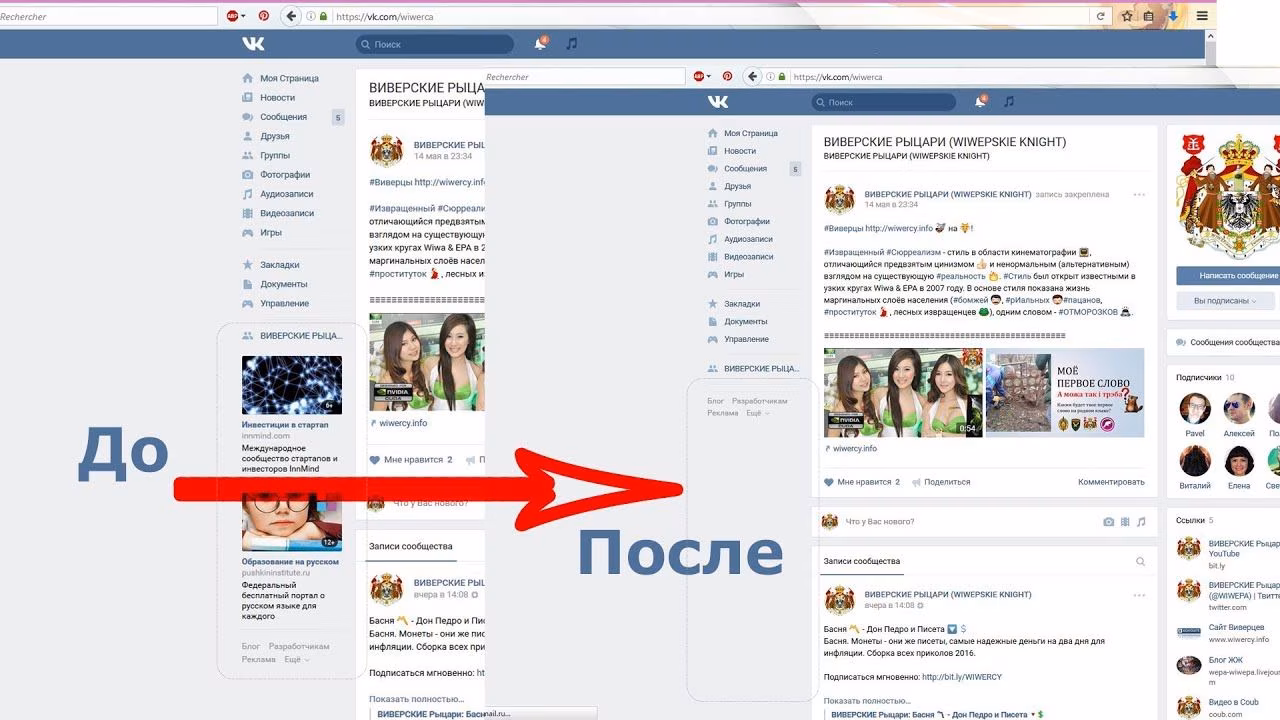Open the Сайт Виверцев link in Ссылки
This screenshot has height=720, width=1280.
coord(1238,627)
